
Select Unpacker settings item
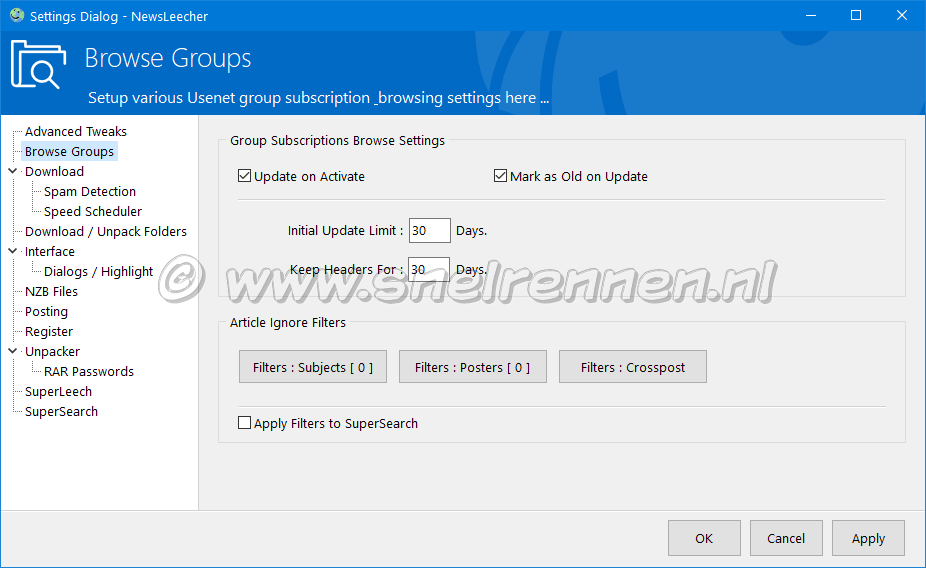[x=52, y=351]
